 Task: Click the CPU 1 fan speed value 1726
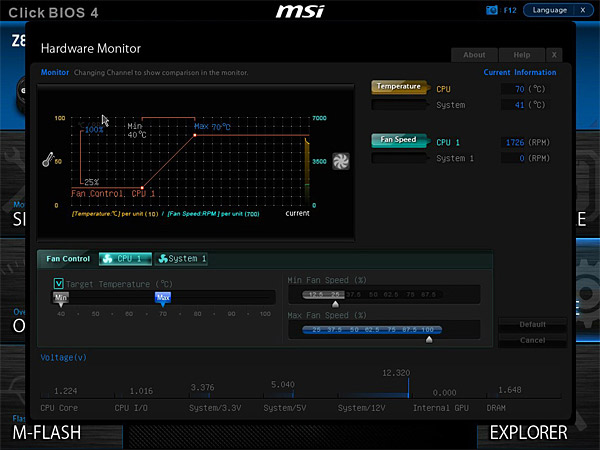pyautogui.click(x=515, y=142)
